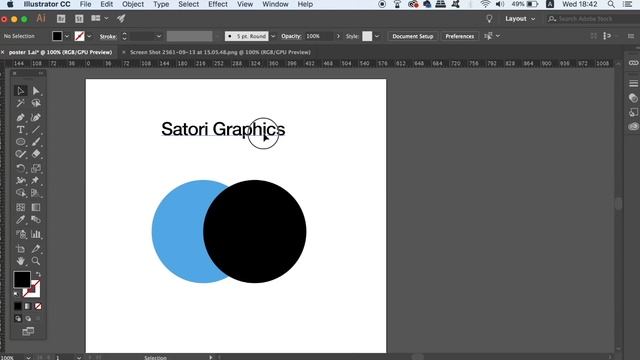Screen dimensions: 640x360
Task: Switch to Draw Normal mode
Action: (18, 318)
